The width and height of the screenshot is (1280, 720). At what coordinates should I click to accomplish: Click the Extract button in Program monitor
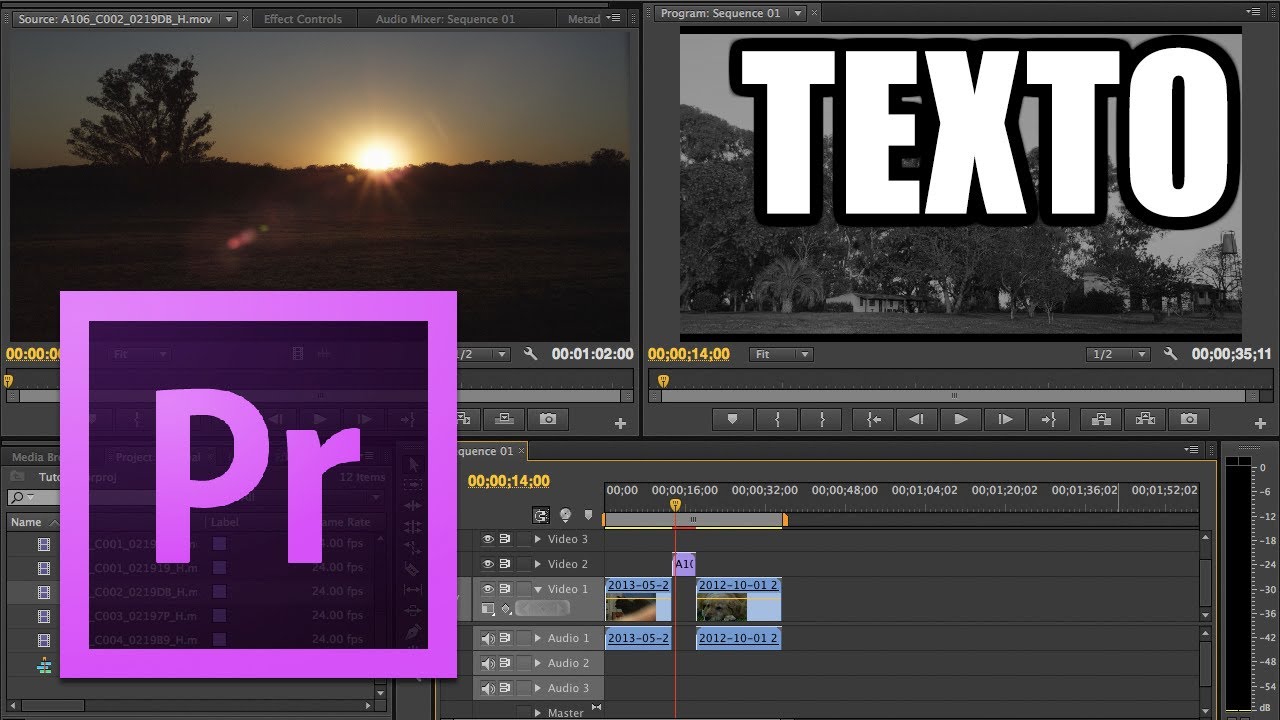1145,420
